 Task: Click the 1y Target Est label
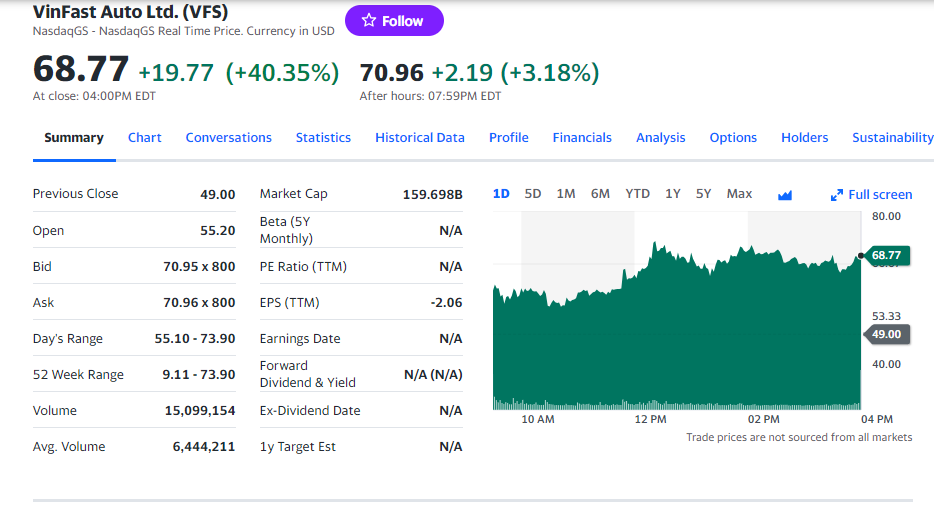(298, 446)
